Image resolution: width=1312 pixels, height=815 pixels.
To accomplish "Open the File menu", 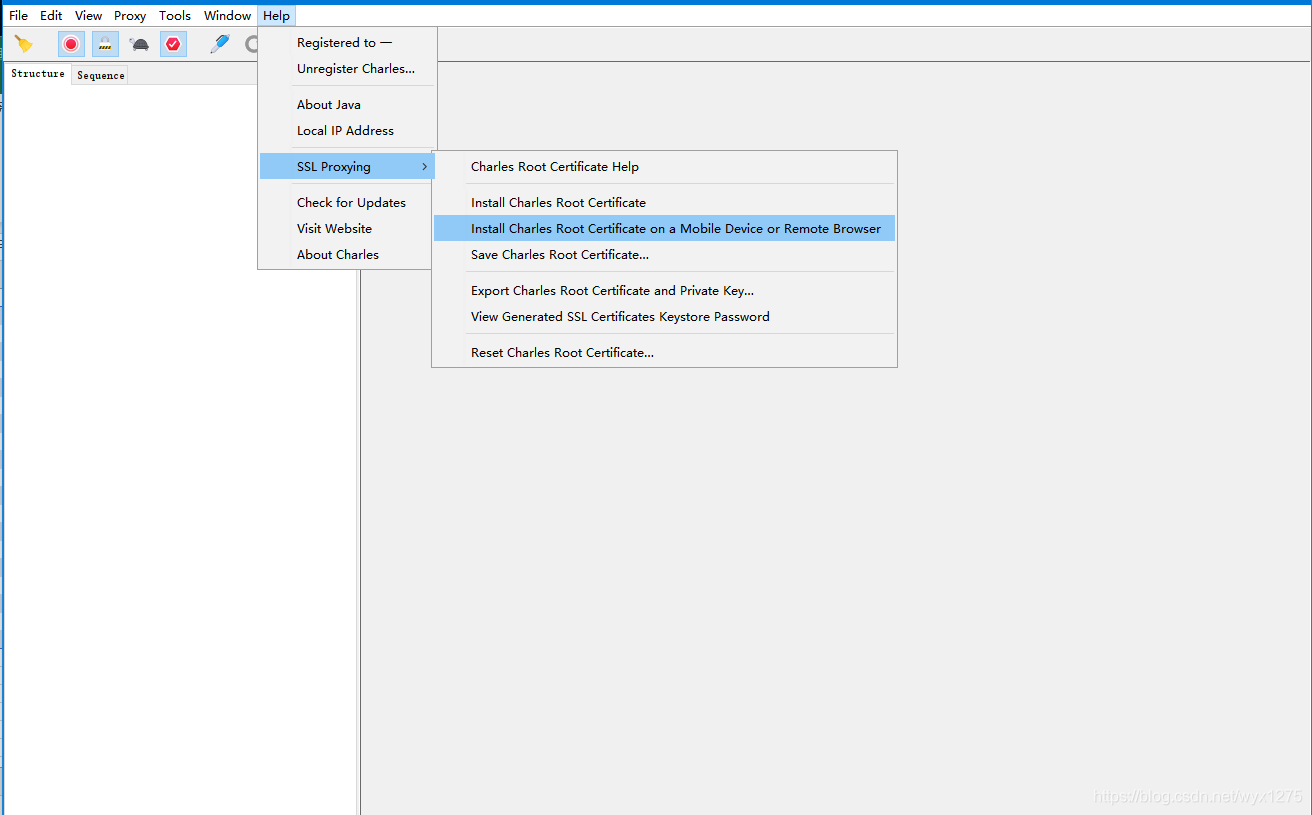I will [x=19, y=16].
